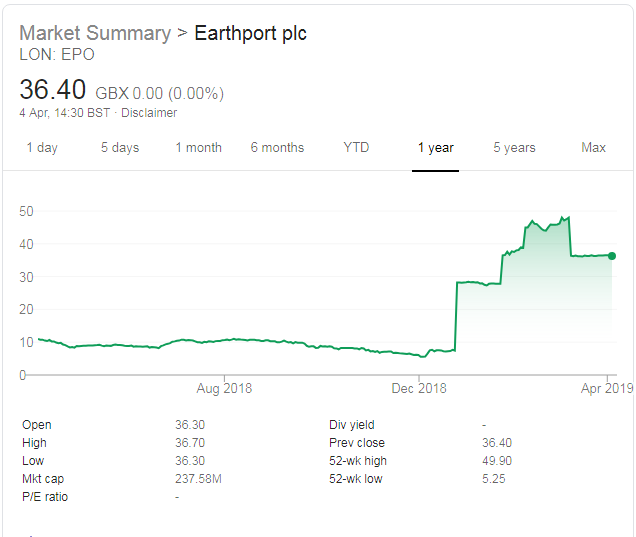This screenshot has height=537, width=636.
Task: Click the 1 year tab
Action: point(435,148)
